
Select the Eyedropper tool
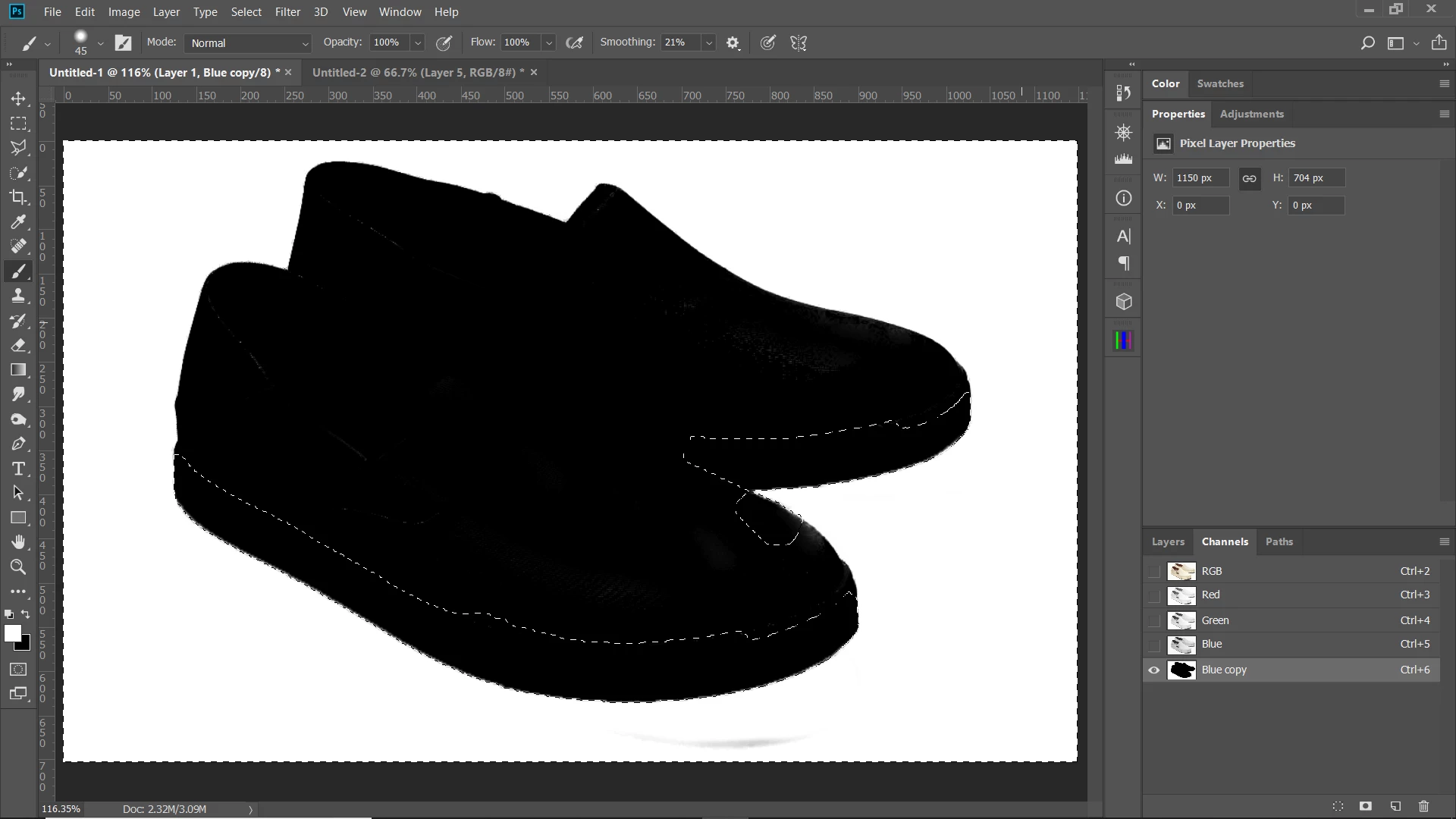click(18, 222)
